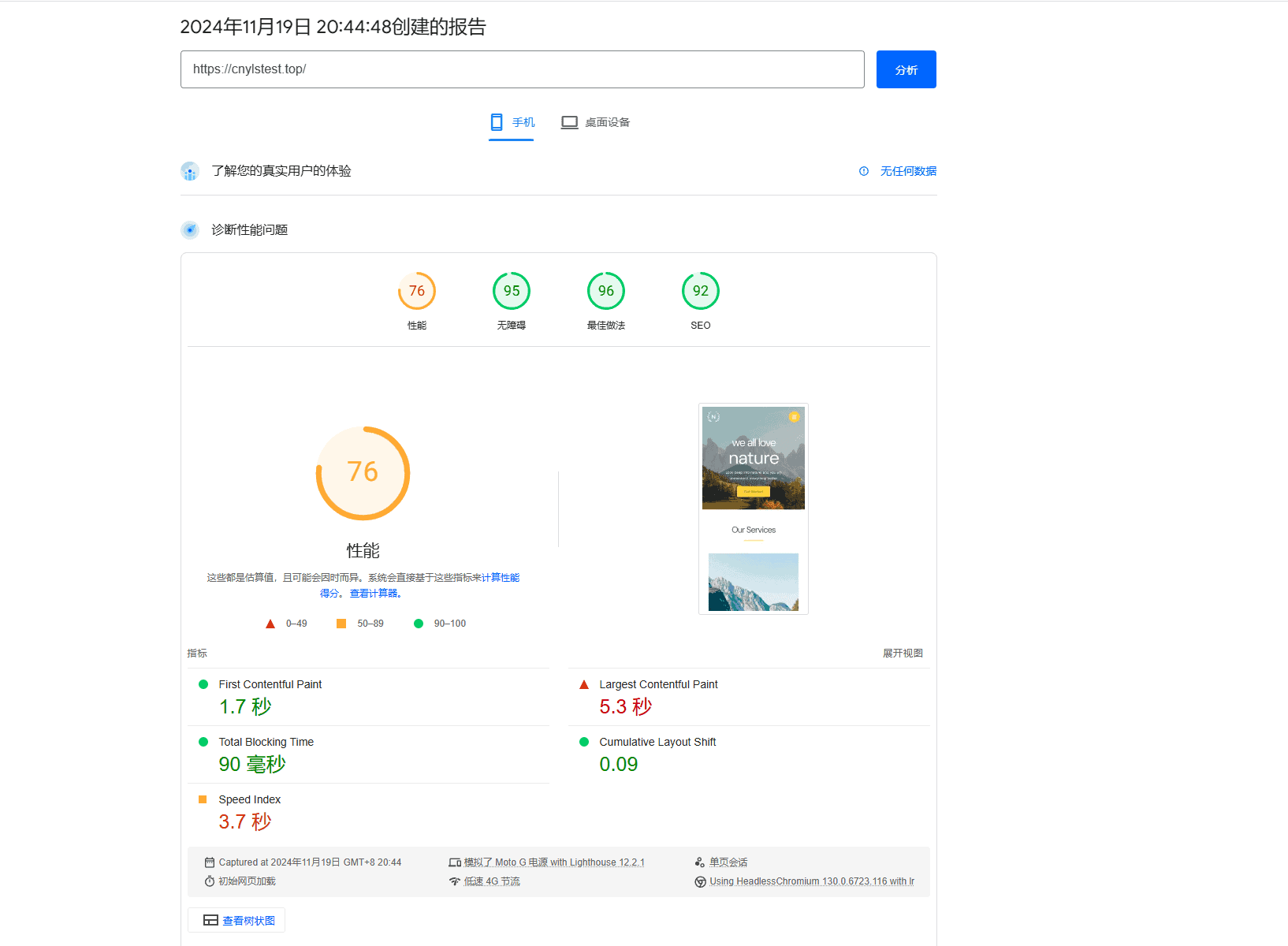
Task: Click the info icon beside 无任何数据
Action: 864,171
